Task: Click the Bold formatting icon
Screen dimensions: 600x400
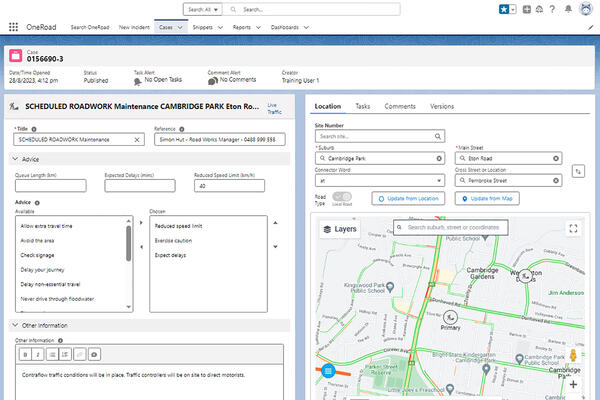Action: coord(23,354)
